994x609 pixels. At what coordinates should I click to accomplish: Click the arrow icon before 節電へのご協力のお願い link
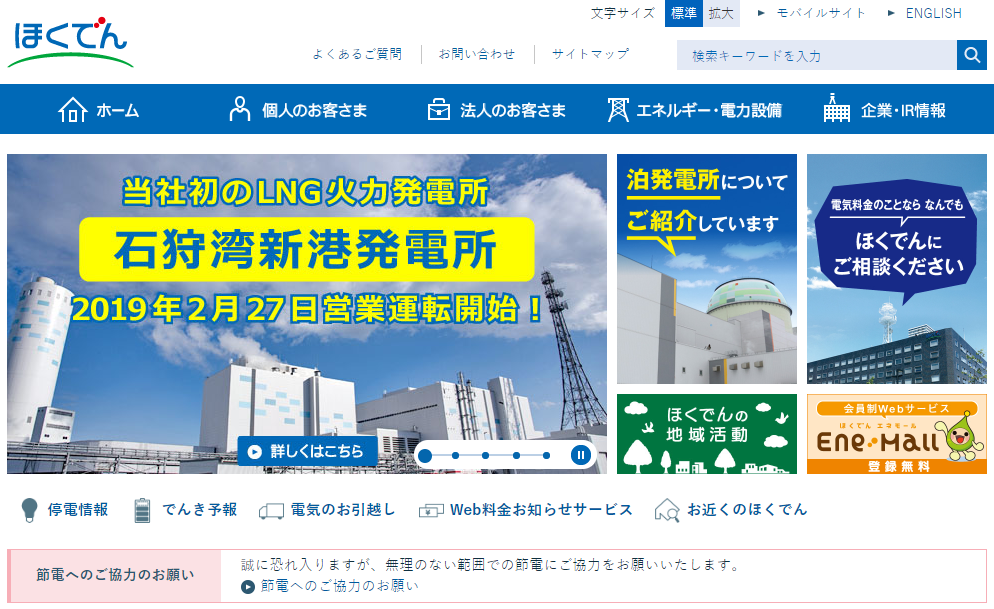coord(248,587)
